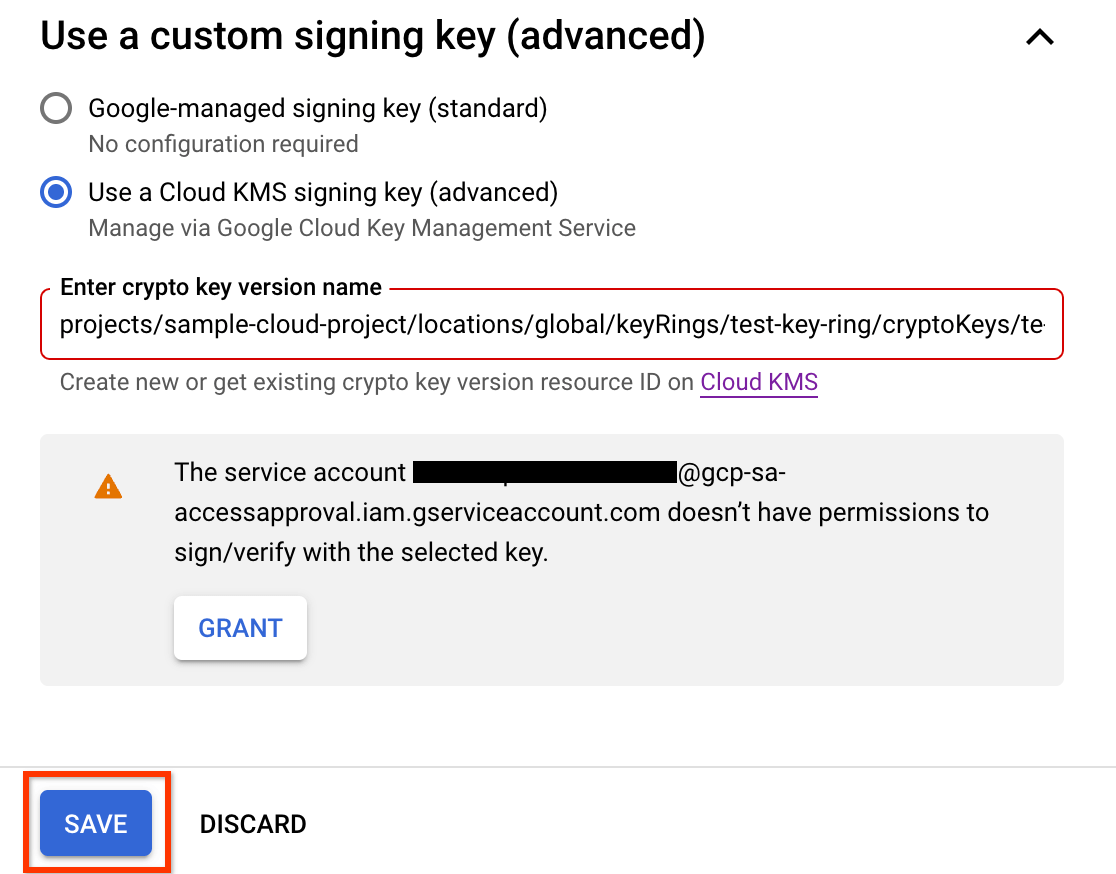Click "The service account" warning text
1116x874 pixels.
tap(290, 472)
